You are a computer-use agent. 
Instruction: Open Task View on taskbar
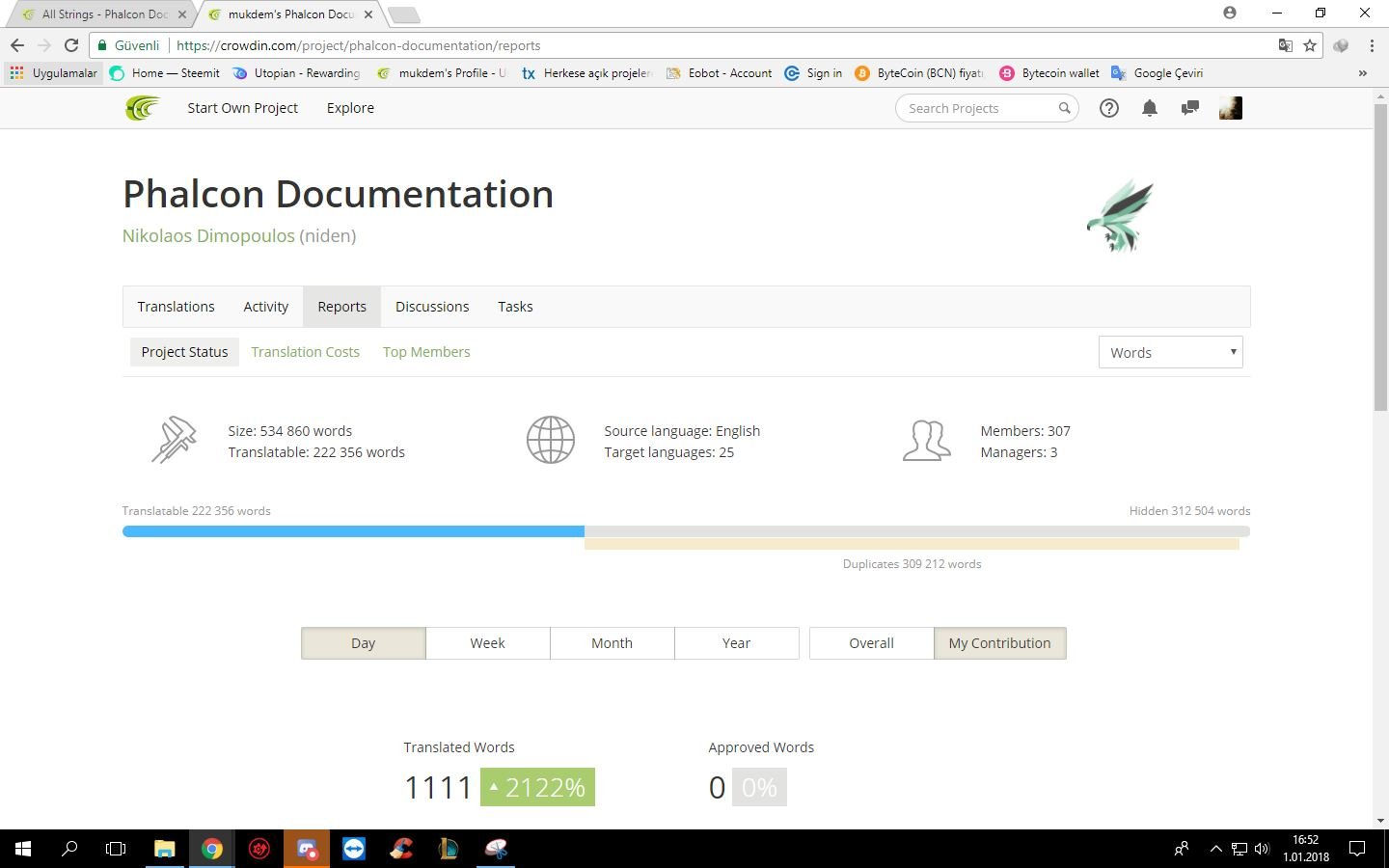pos(116,849)
